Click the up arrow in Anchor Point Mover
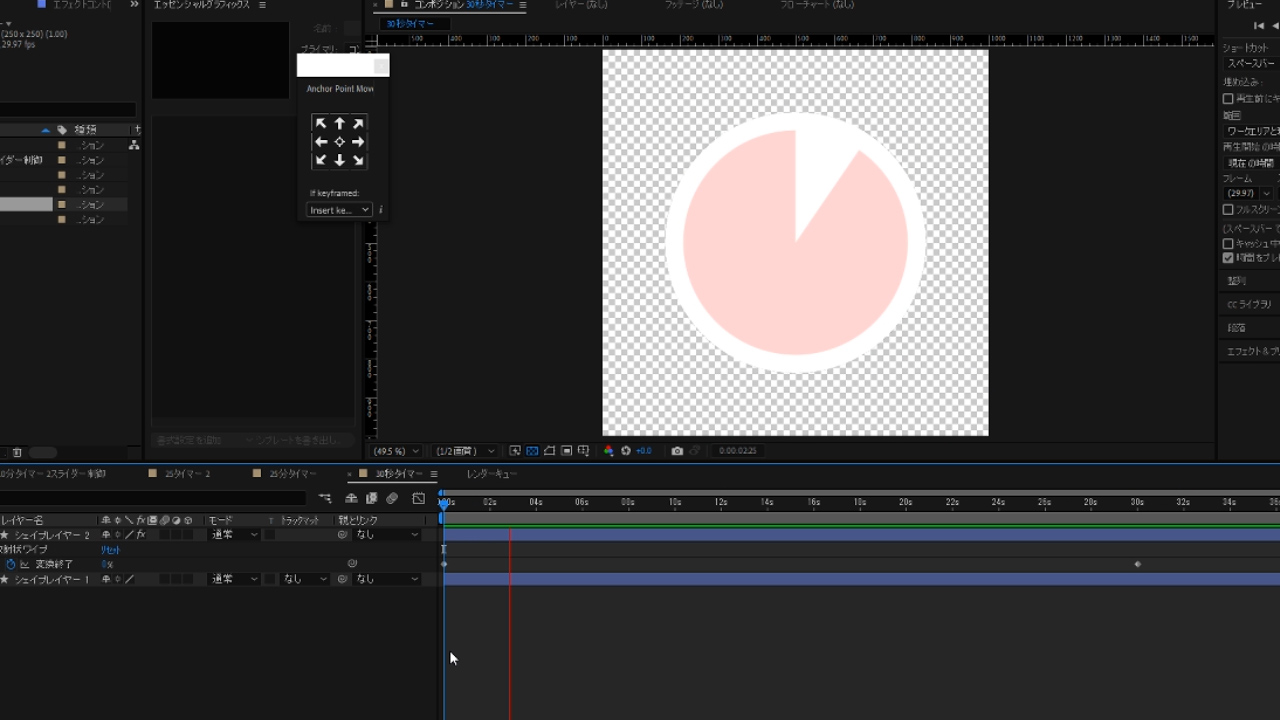Viewport: 1280px width, 720px height. click(x=339, y=124)
